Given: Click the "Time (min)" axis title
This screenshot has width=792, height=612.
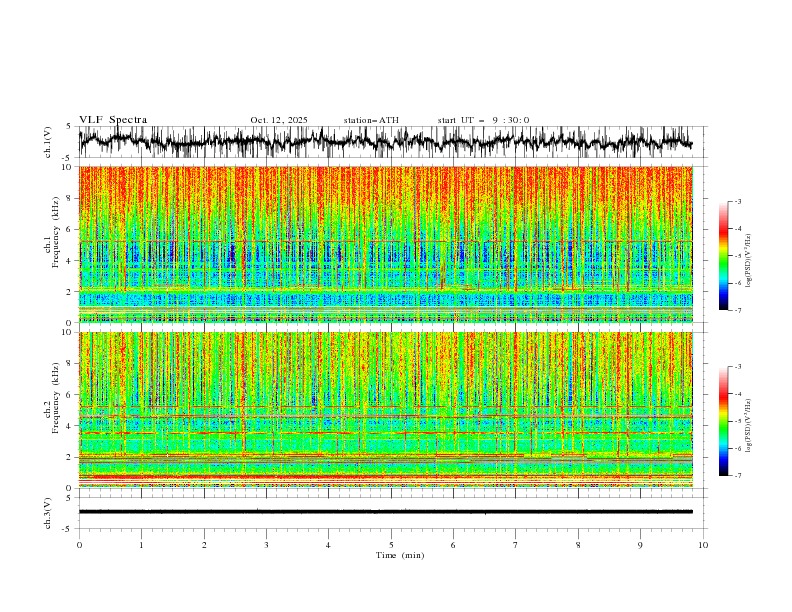Looking at the screenshot, I should coord(400,555).
